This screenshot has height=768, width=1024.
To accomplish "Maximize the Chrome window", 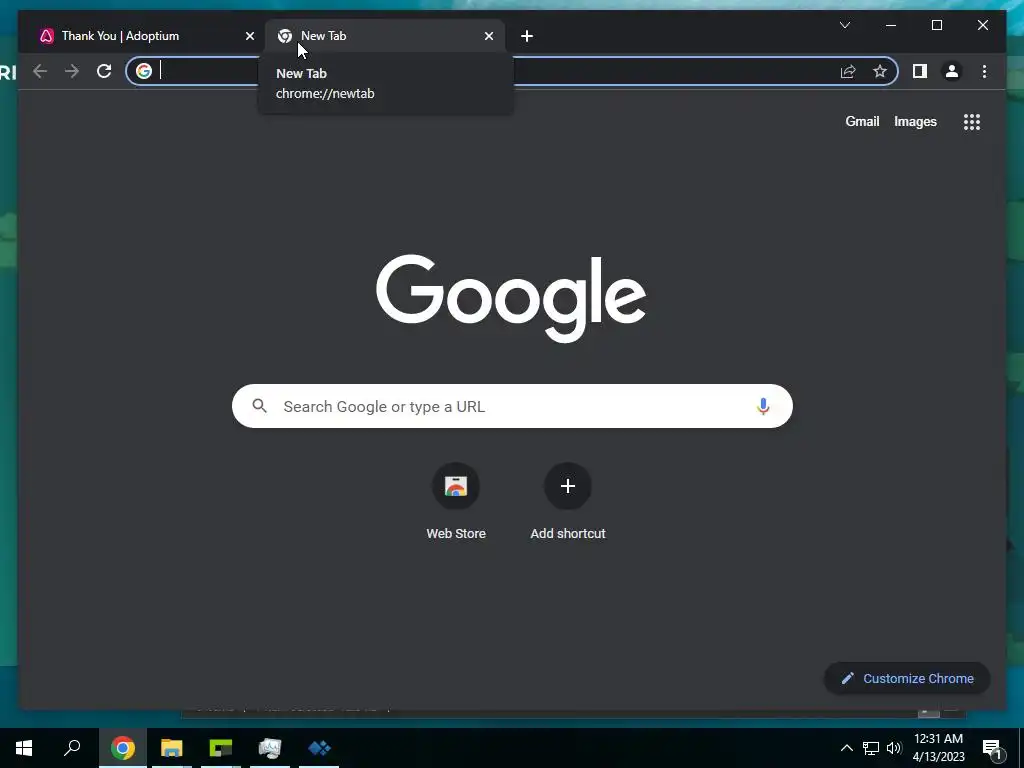I will coord(937,25).
